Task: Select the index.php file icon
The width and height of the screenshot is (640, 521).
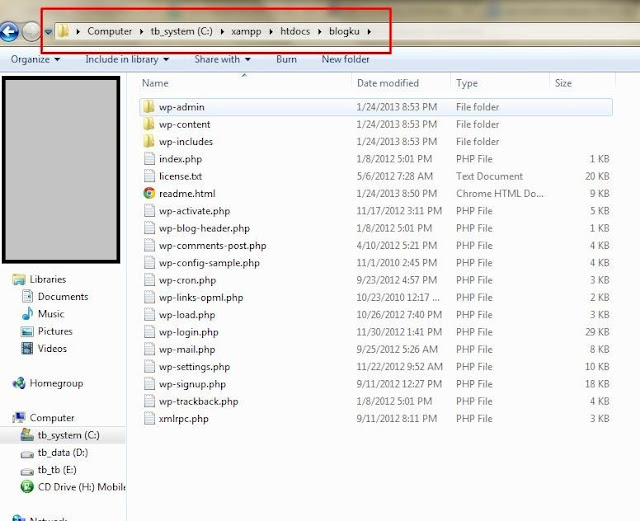Action: tap(149, 159)
